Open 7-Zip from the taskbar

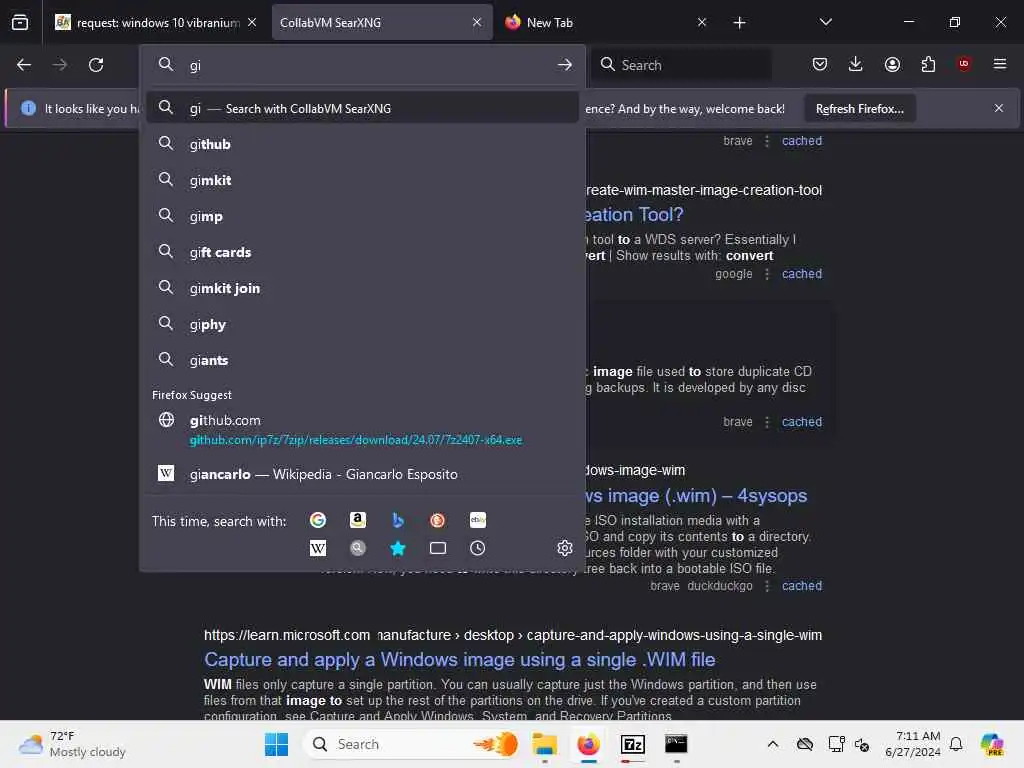tap(632, 744)
